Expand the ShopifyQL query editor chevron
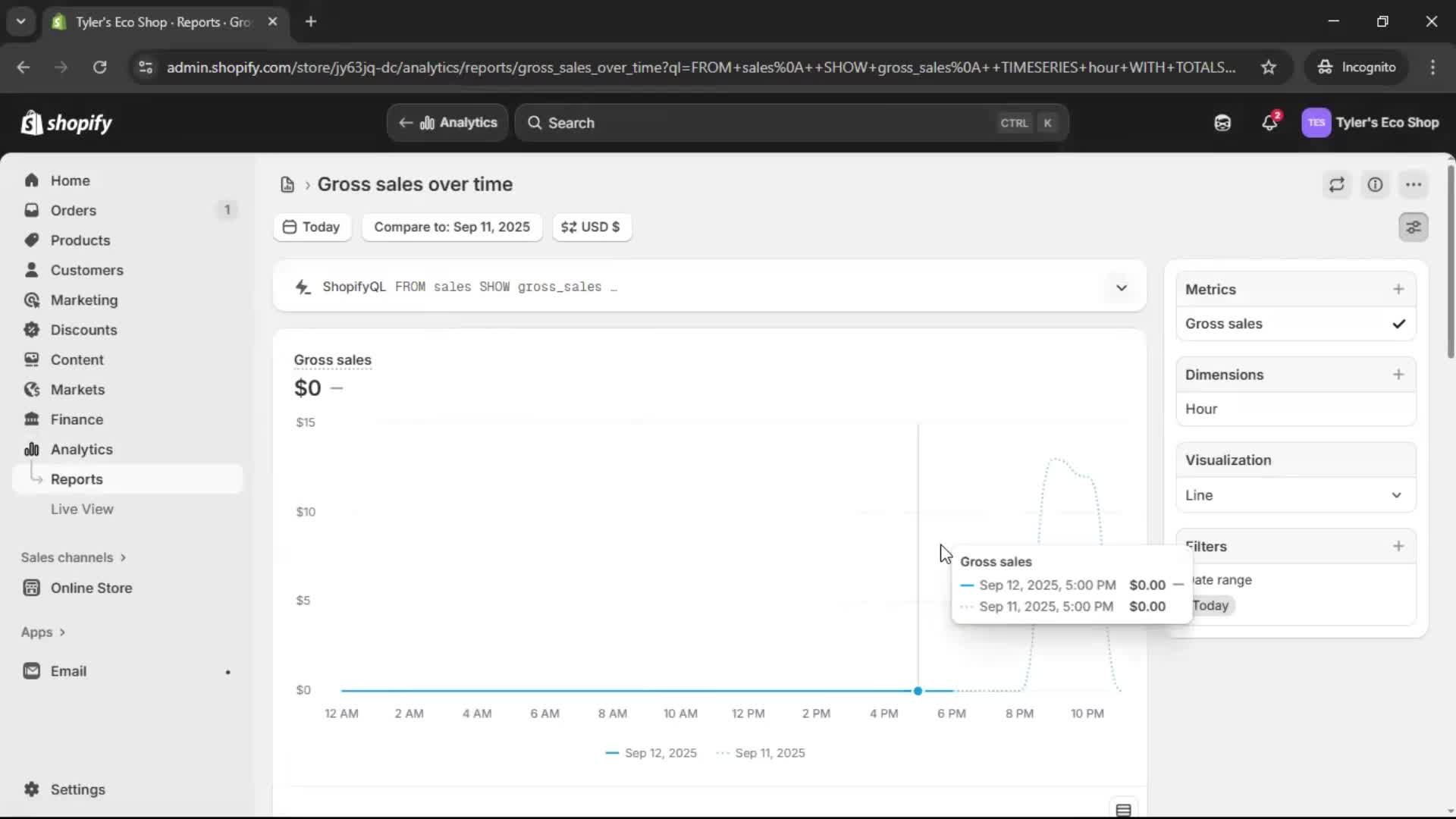This screenshot has height=819, width=1456. (x=1122, y=287)
